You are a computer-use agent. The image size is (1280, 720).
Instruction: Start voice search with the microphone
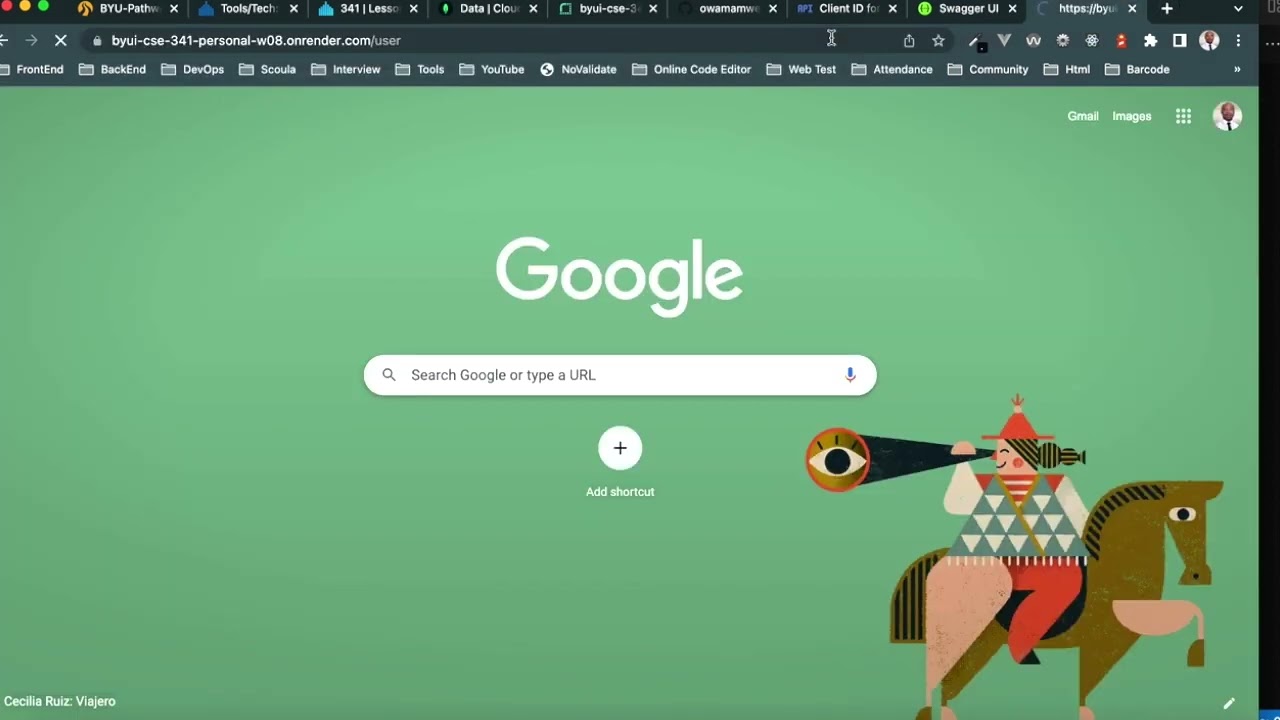[850, 375]
